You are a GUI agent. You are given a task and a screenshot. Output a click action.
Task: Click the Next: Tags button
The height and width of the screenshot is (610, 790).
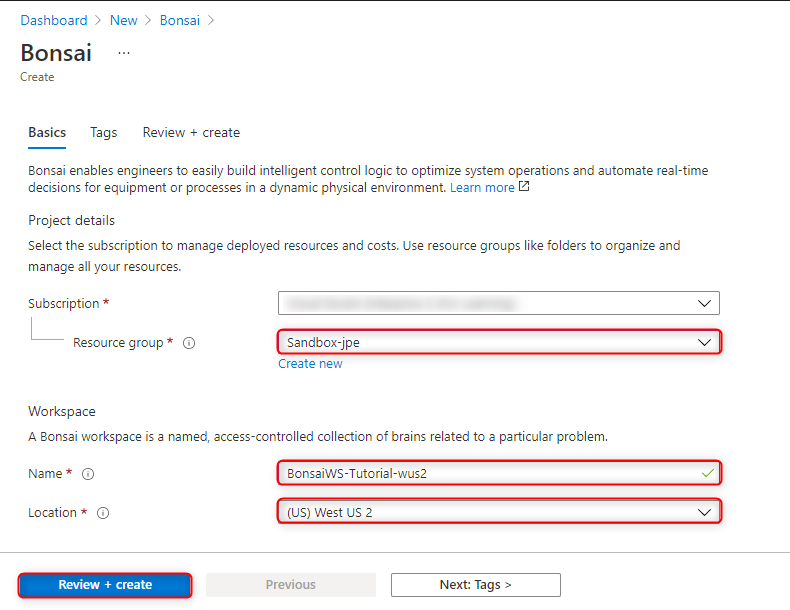[476, 585]
